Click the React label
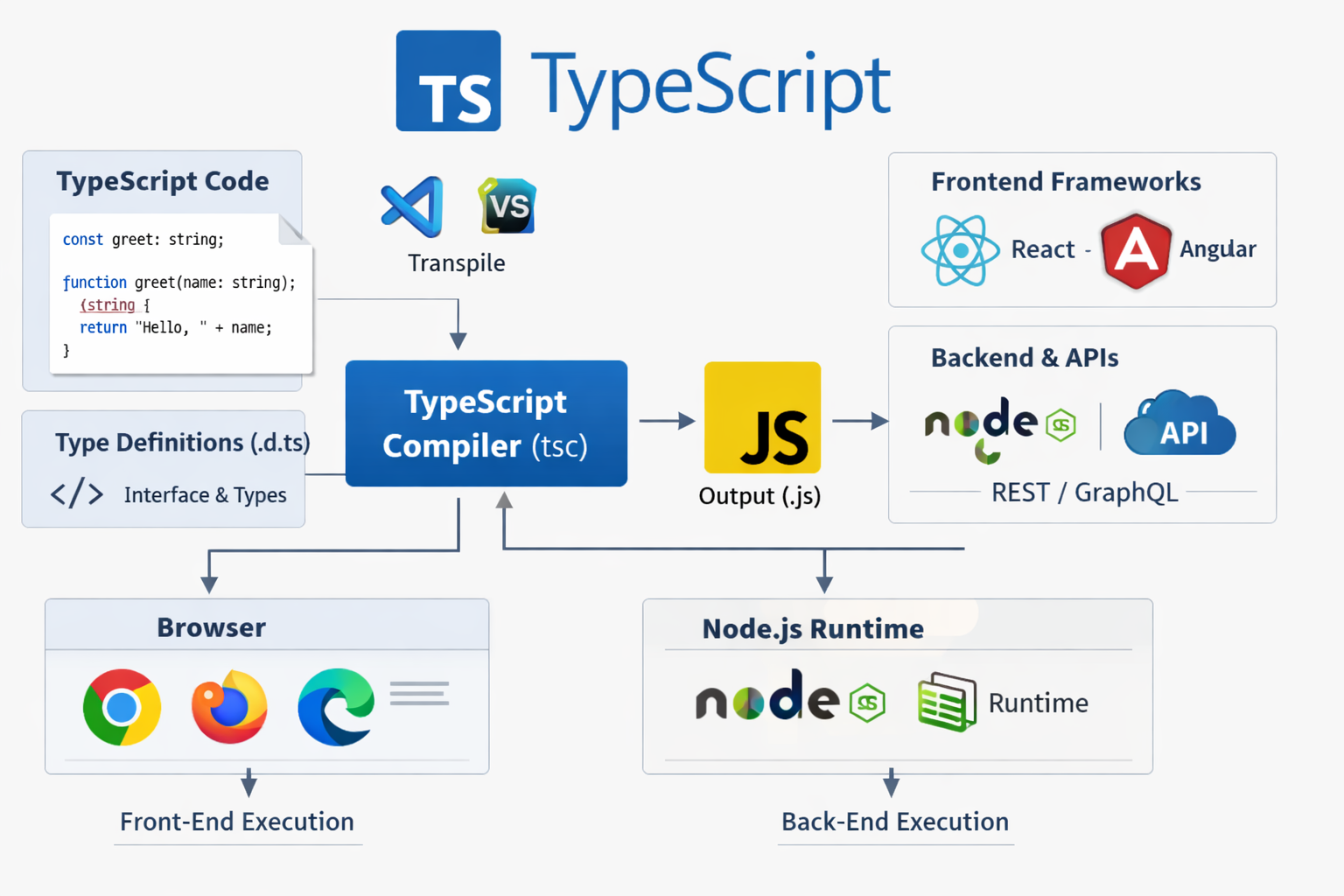 click(1043, 249)
